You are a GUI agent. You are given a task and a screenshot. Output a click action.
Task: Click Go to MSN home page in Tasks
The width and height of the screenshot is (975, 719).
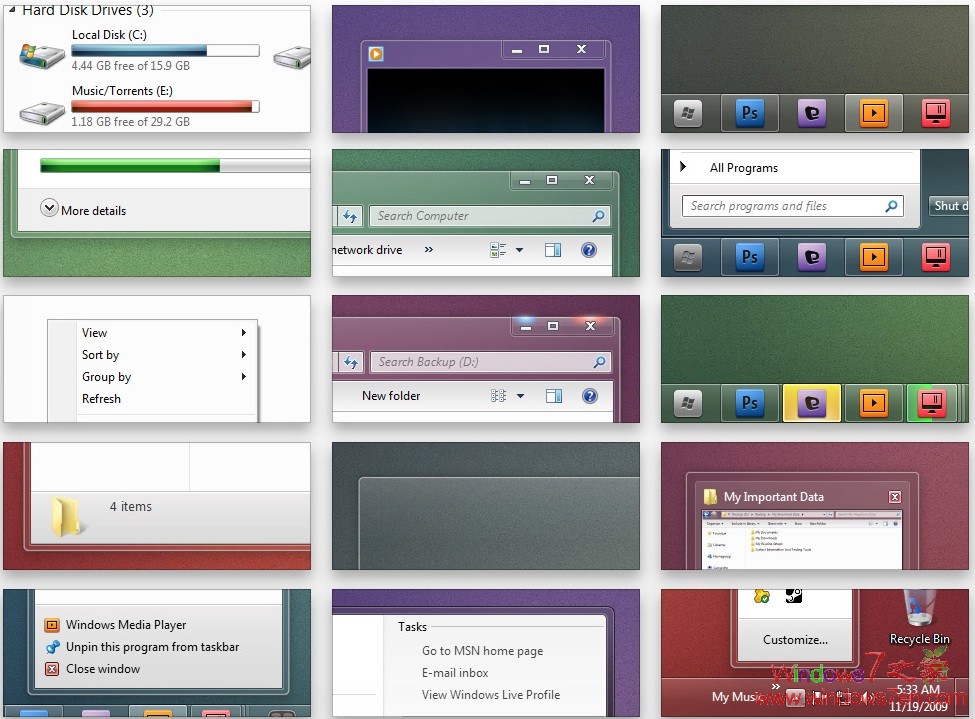click(481, 650)
